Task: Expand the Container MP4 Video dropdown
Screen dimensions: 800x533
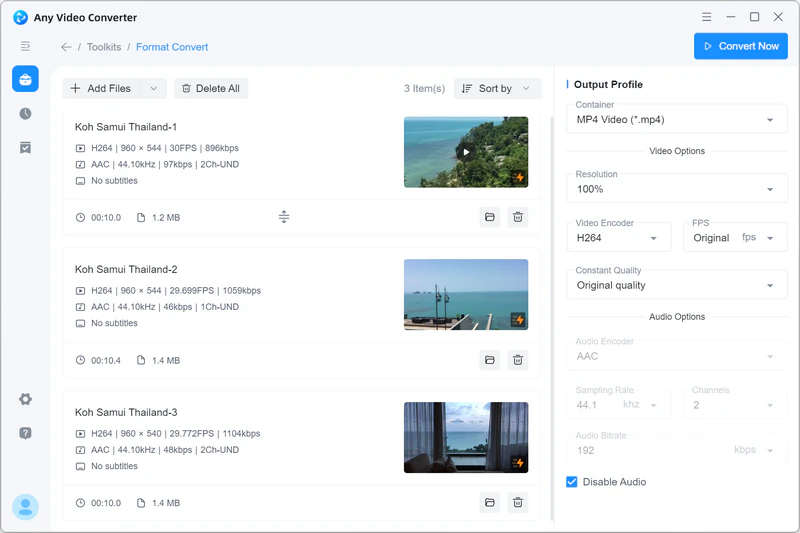Action: coord(676,120)
